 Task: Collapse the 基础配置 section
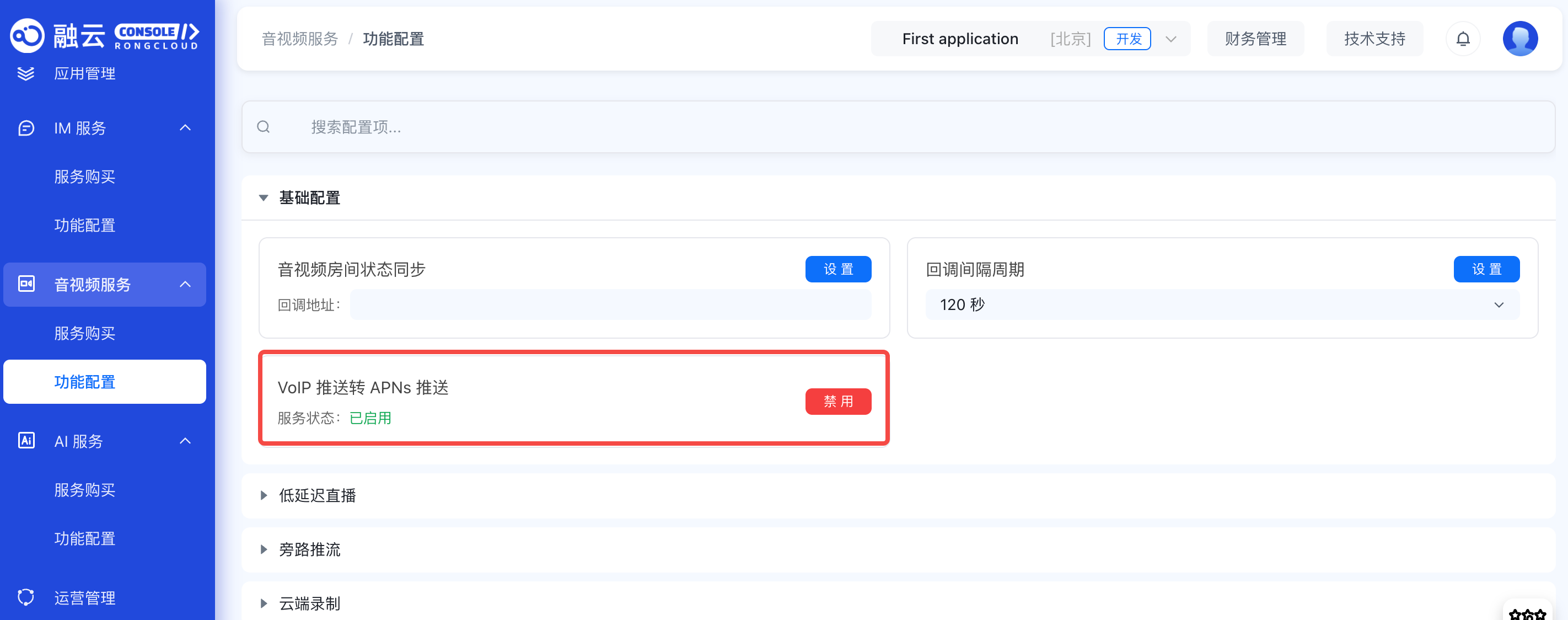[x=264, y=198]
